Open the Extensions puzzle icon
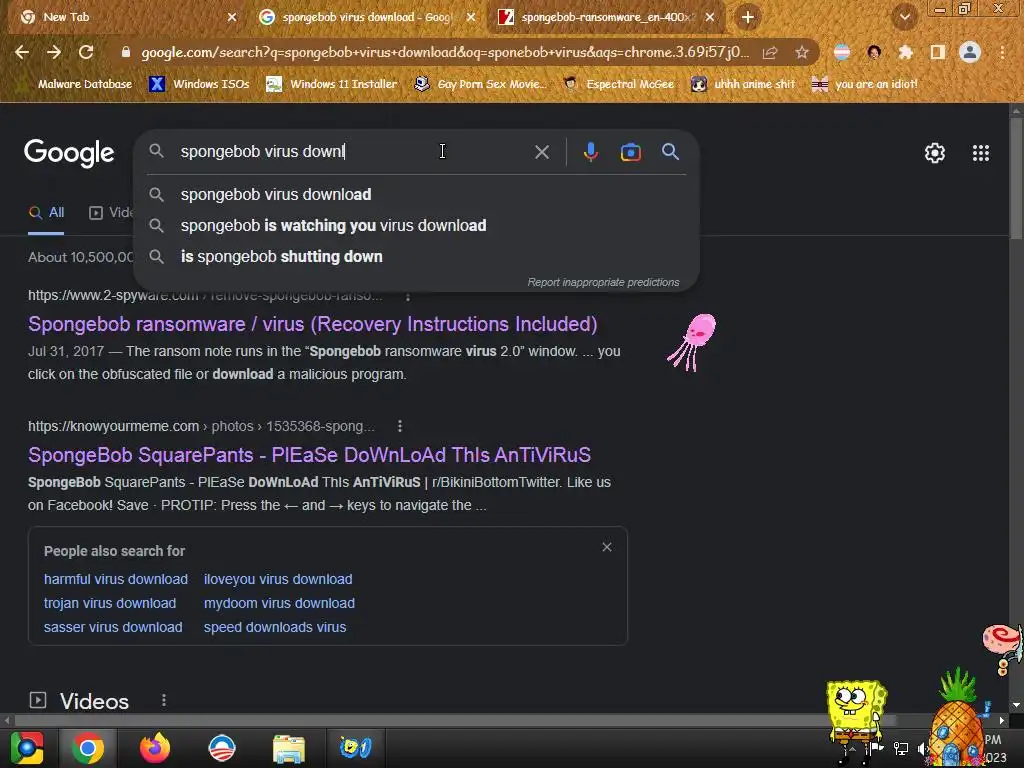The height and width of the screenshot is (768, 1024). click(x=906, y=52)
